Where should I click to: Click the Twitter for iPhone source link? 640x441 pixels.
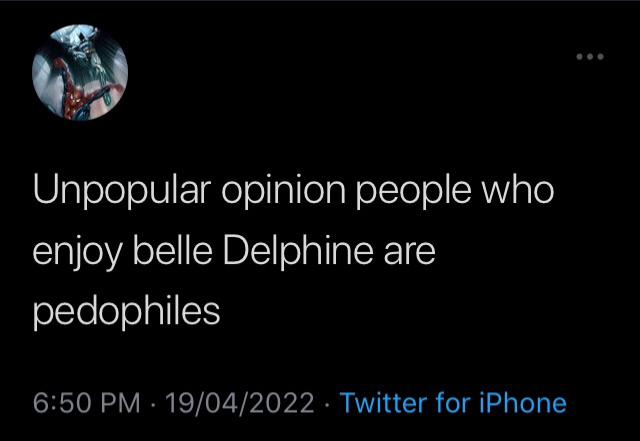click(x=453, y=403)
